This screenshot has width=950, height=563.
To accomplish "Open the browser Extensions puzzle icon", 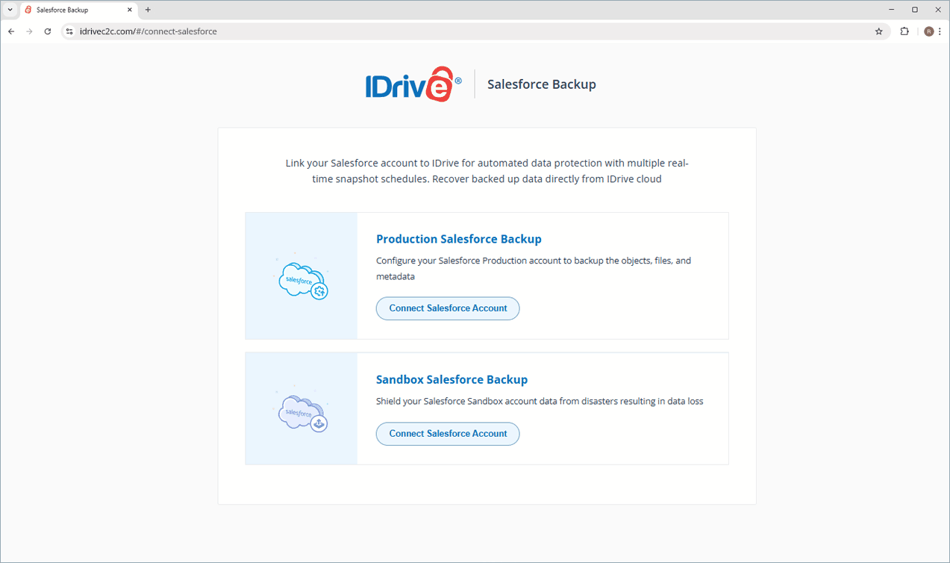I will [x=905, y=31].
